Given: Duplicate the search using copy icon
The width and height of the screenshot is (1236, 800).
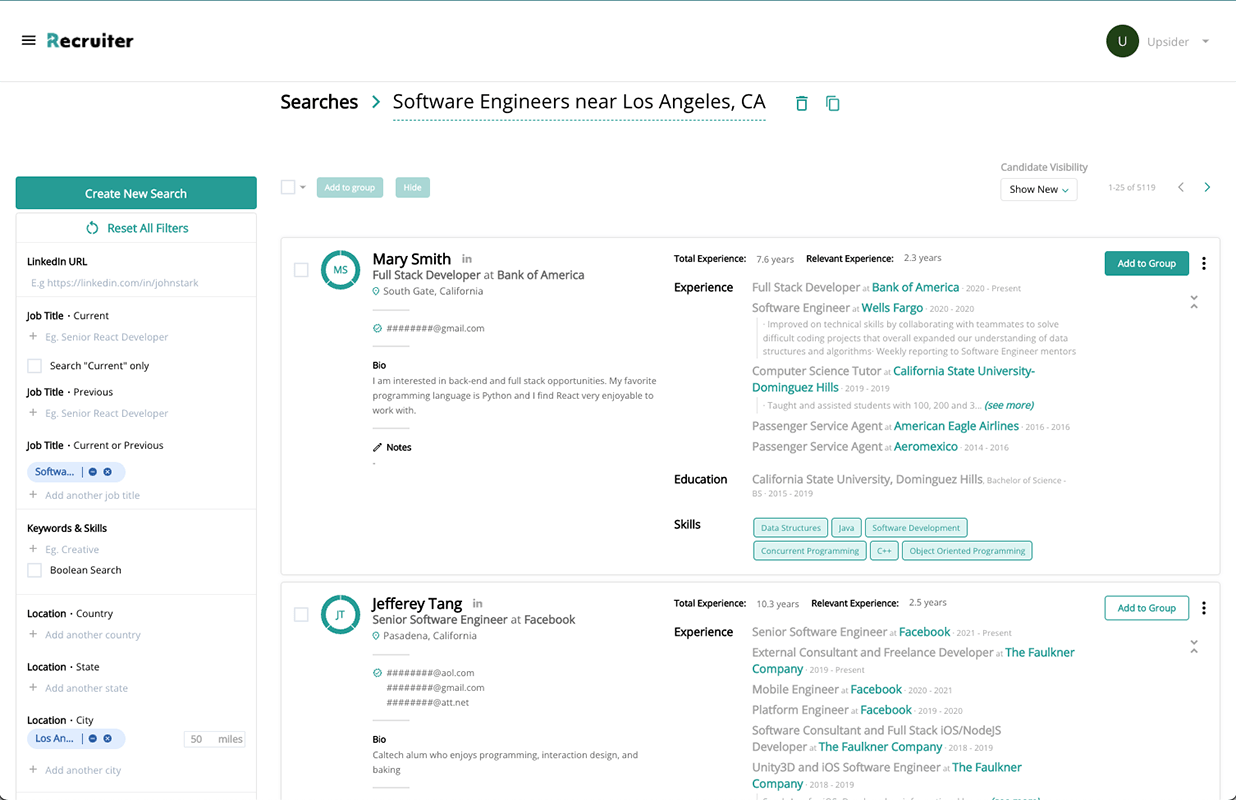Looking at the screenshot, I should 832,103.
